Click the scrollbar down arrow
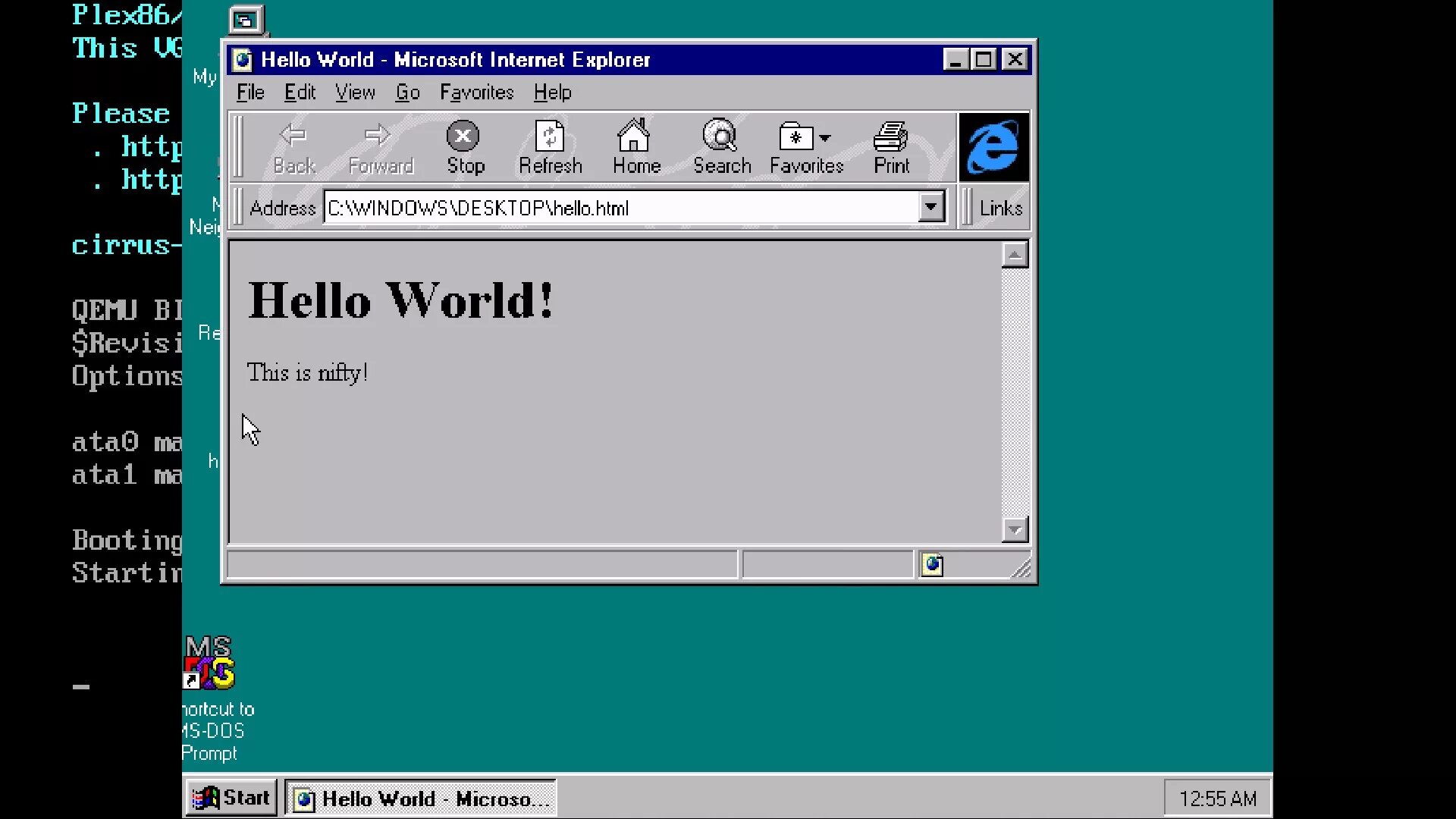Viewport: 1456px width, 819px height. coord(1015,529)
